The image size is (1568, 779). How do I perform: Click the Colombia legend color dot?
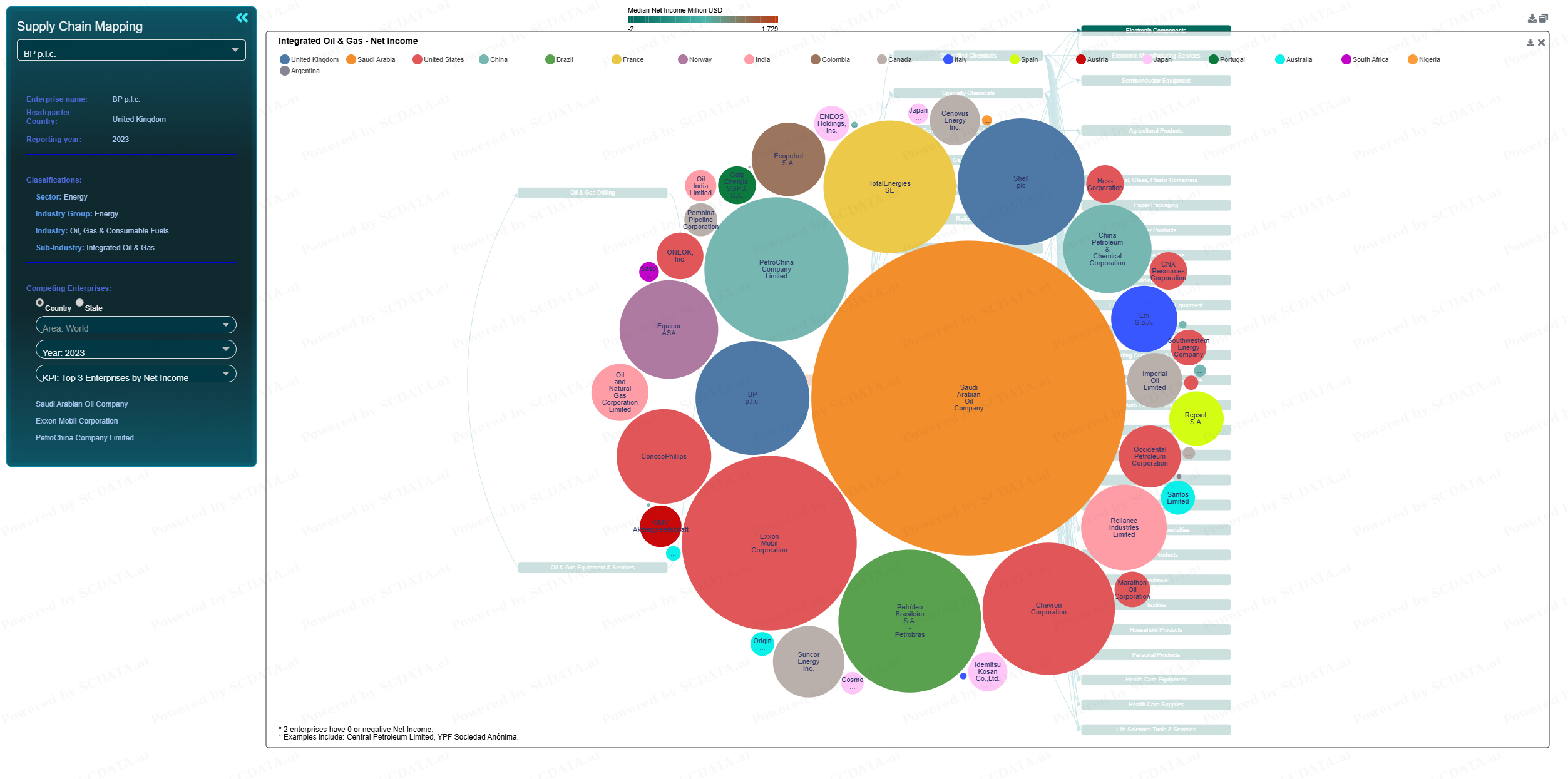pos(815,59)
